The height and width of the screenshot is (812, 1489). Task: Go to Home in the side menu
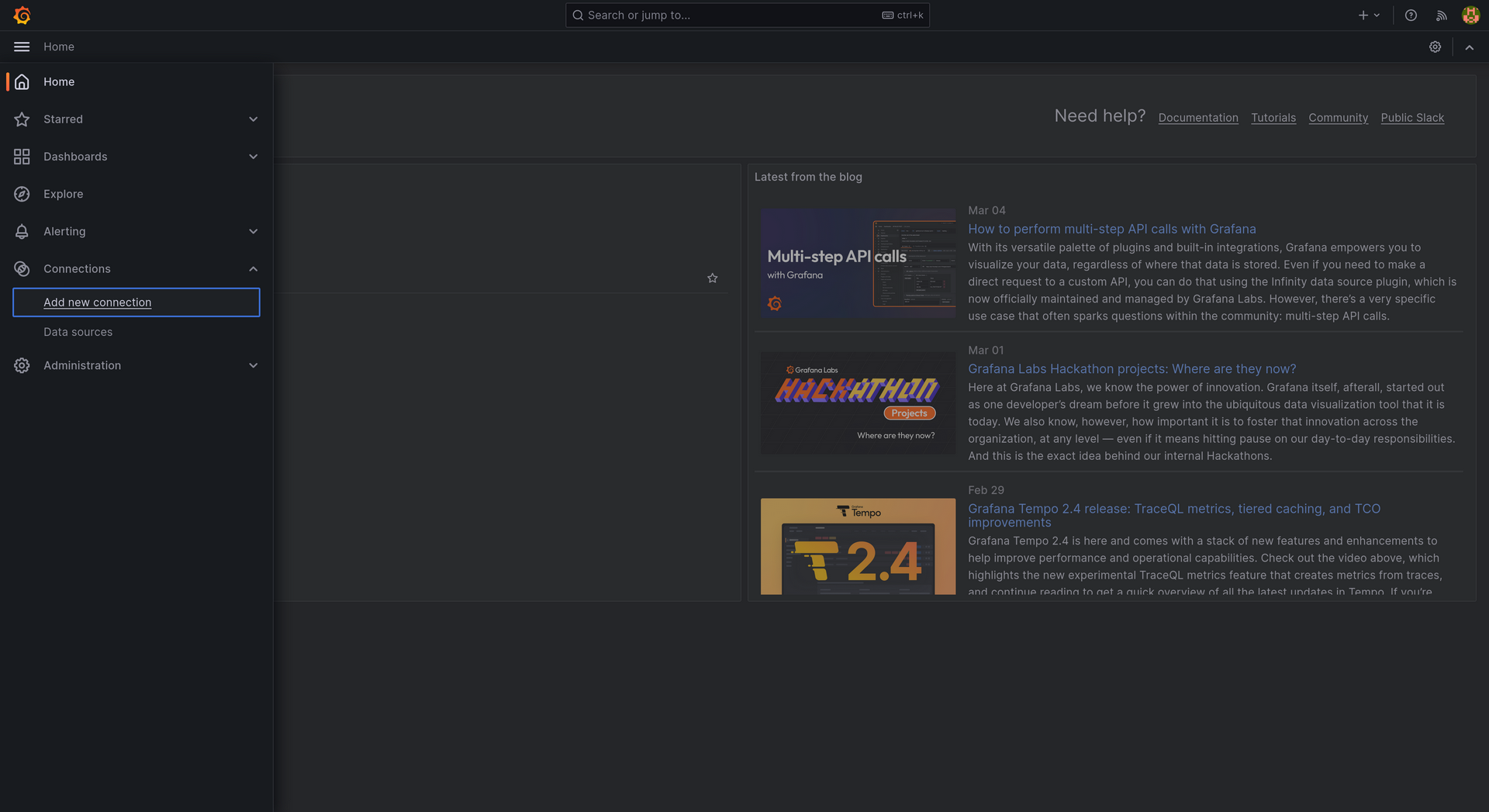59,81
